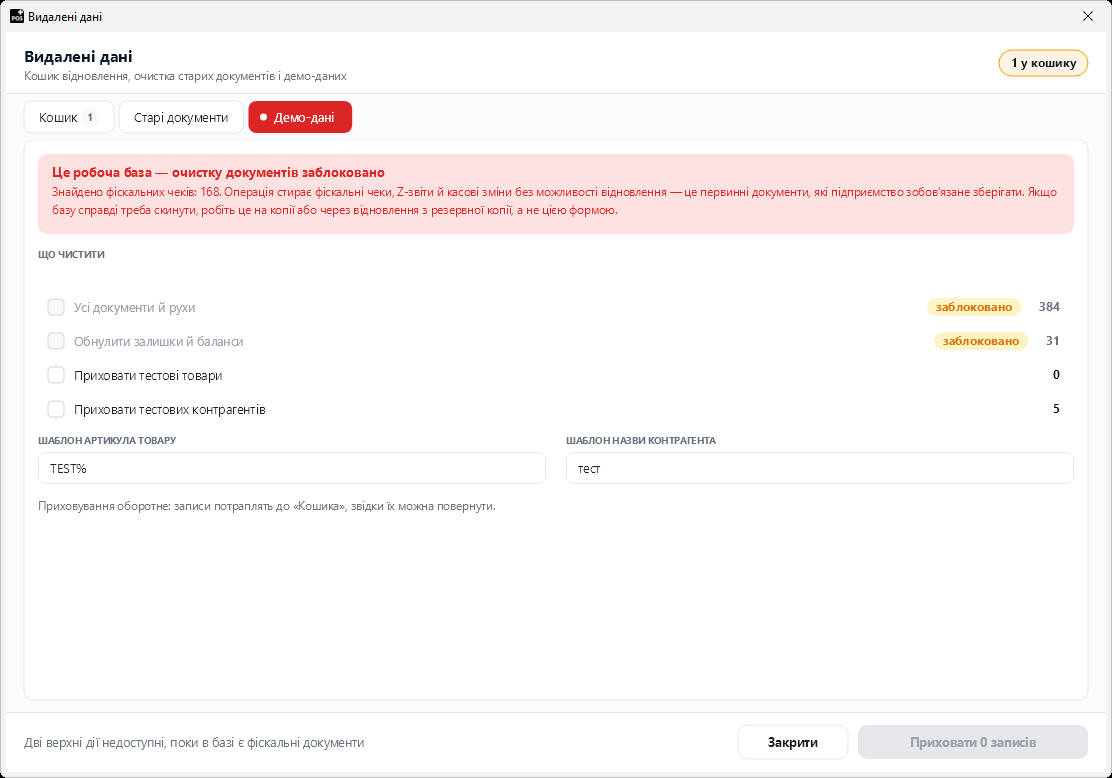Image resolution: width=1112 pixels, height=778 pixels.
Task: Enable 'Приховати тестові товари' checkbox
Action: (56, 375)
